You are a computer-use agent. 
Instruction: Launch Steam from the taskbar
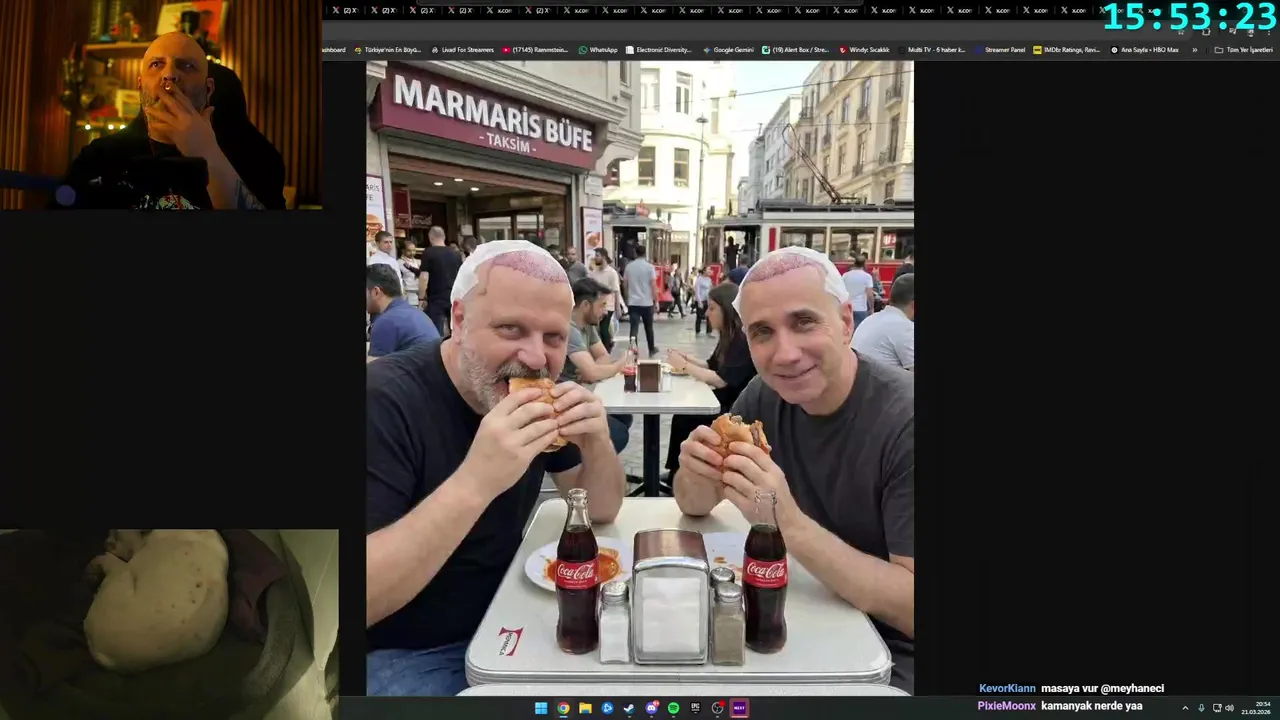(x=629, y=708)
